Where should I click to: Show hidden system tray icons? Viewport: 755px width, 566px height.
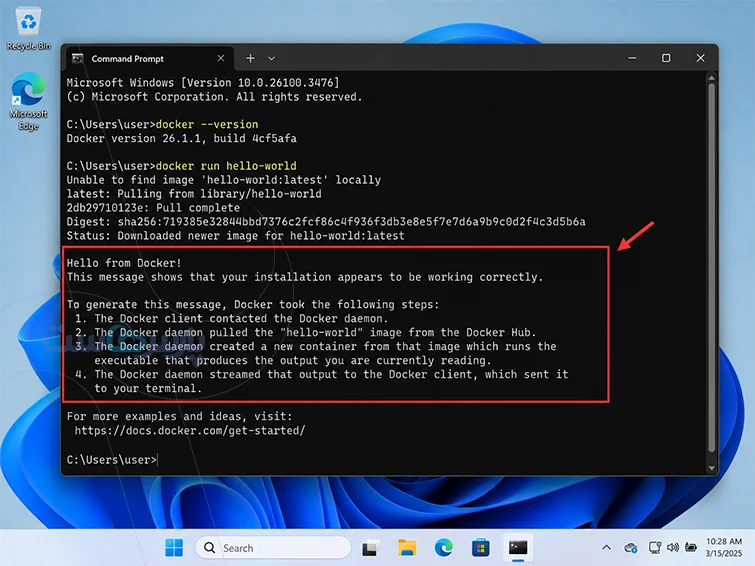pos(606,548)
